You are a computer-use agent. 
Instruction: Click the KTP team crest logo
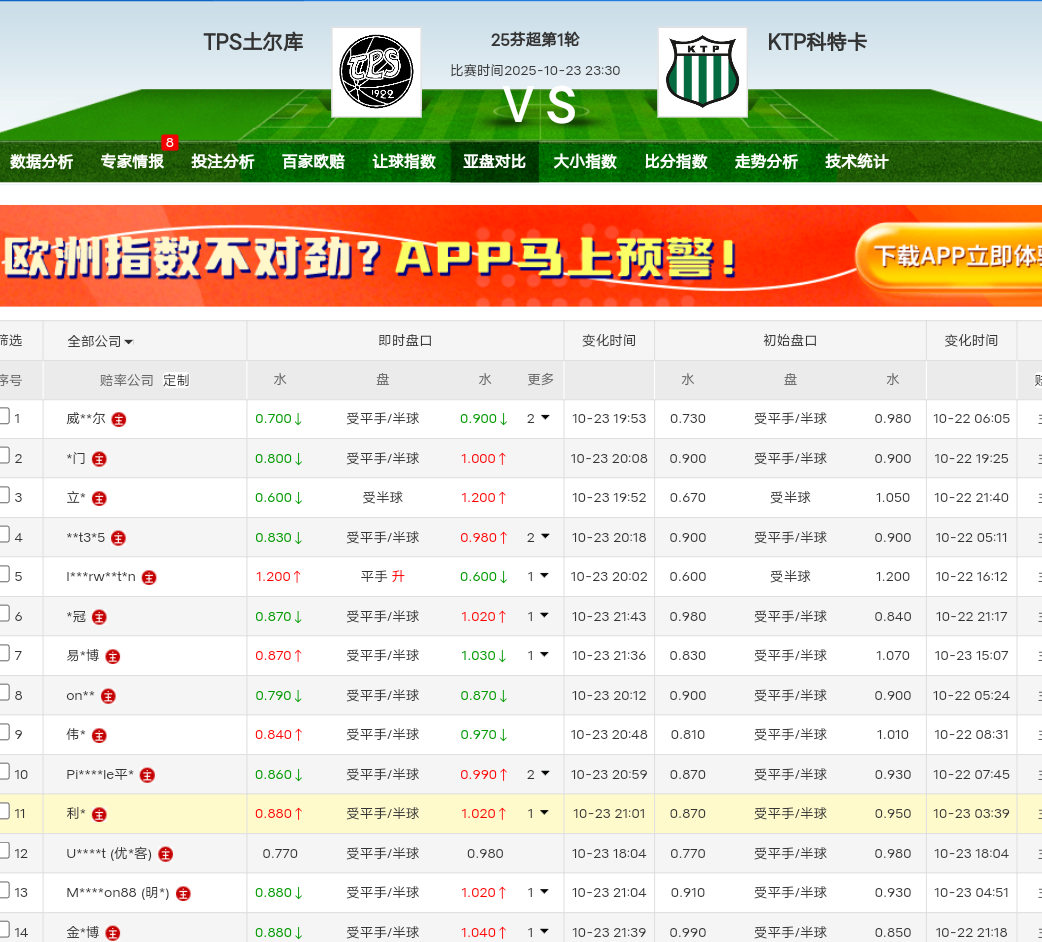click(x=702, y=72)
